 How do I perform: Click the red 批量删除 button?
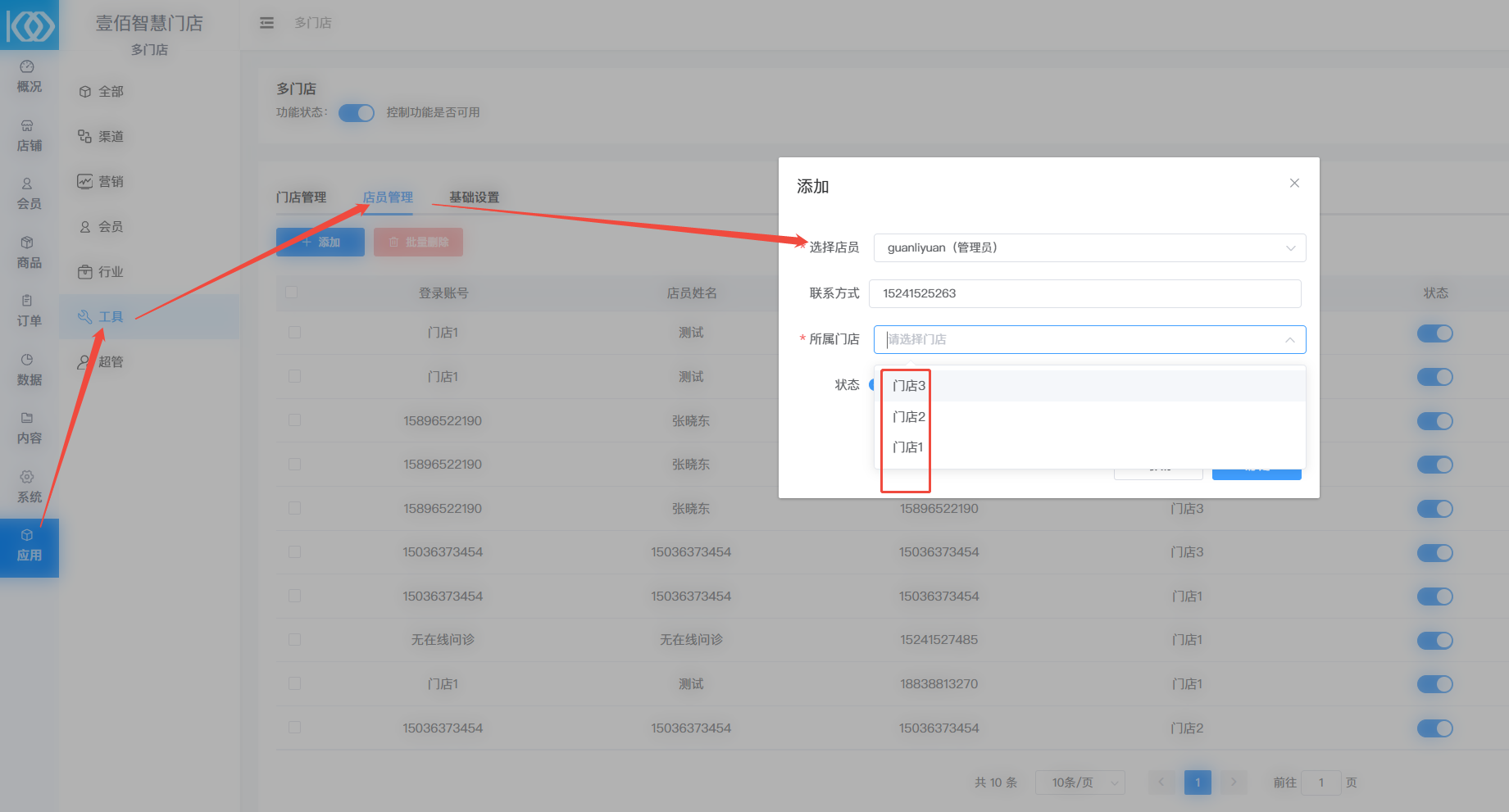pos(418,243)
